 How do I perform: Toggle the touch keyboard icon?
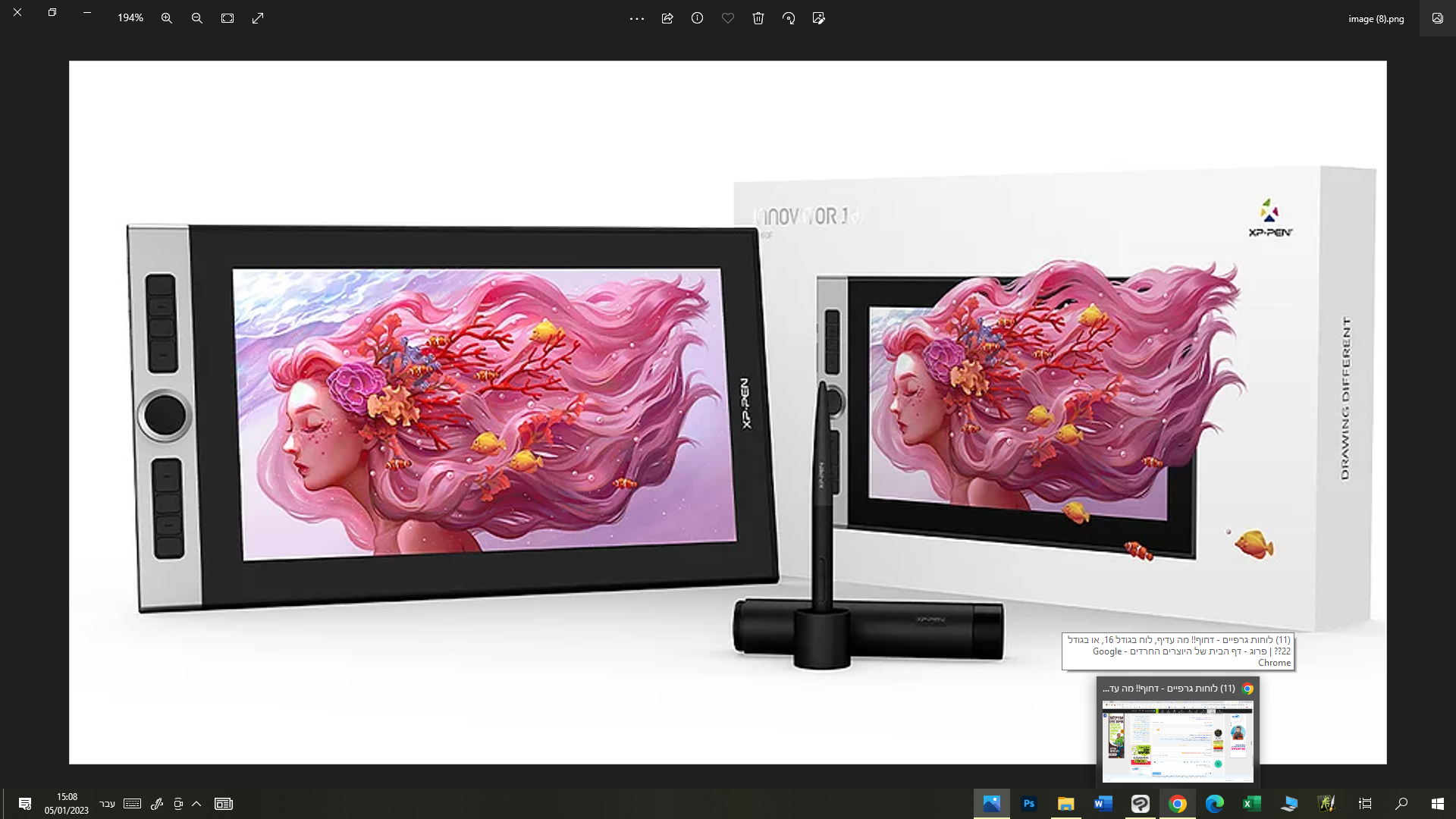132,804
